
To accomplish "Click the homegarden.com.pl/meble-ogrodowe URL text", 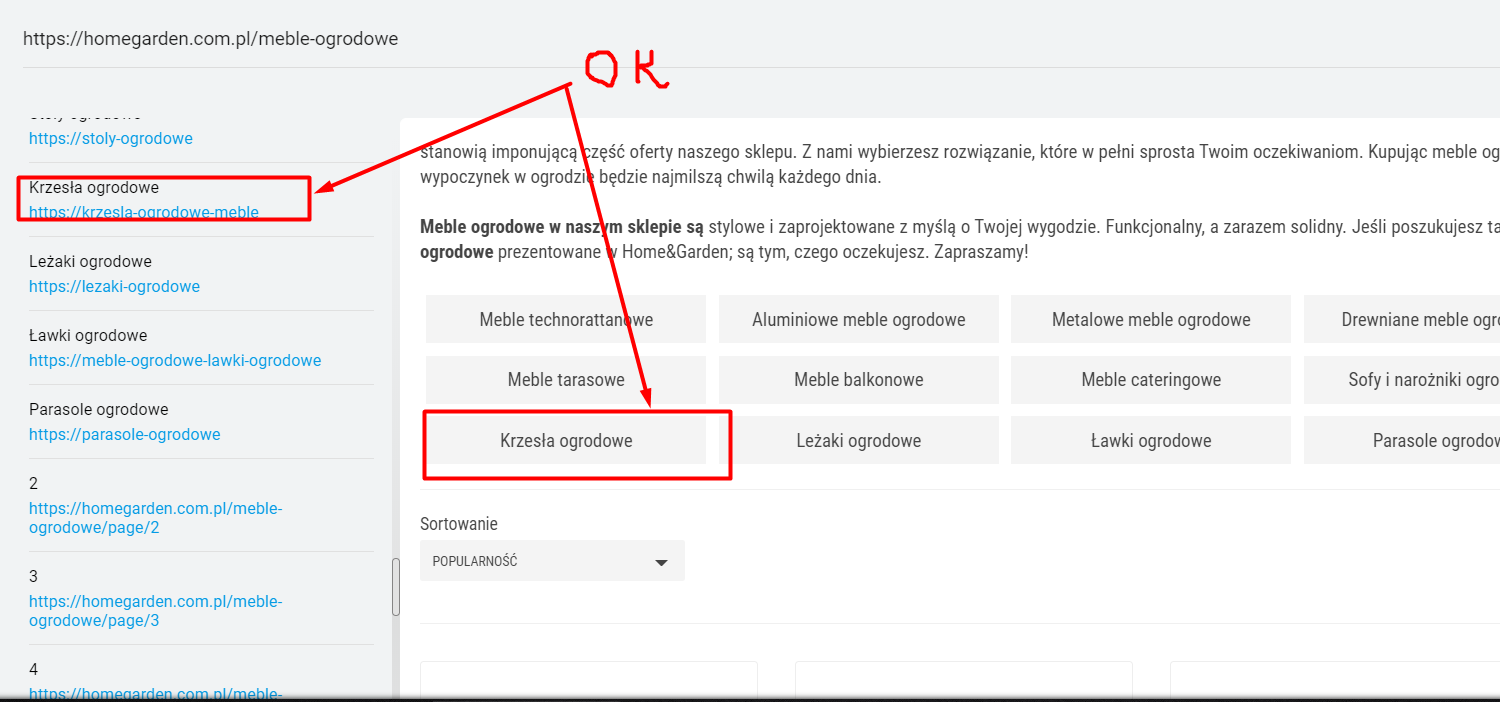I will 210,39.
